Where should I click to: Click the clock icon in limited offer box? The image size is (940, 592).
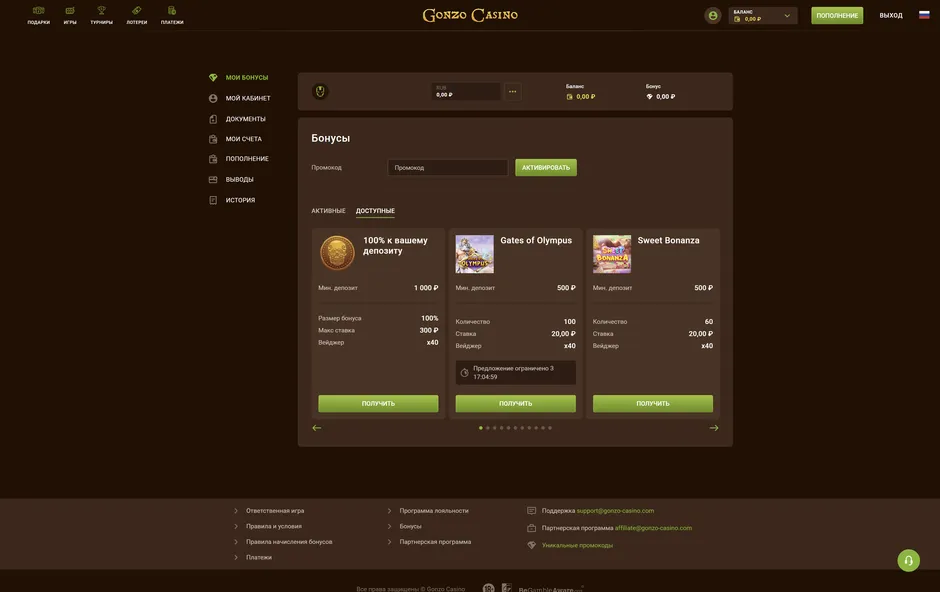pos(464,373)
